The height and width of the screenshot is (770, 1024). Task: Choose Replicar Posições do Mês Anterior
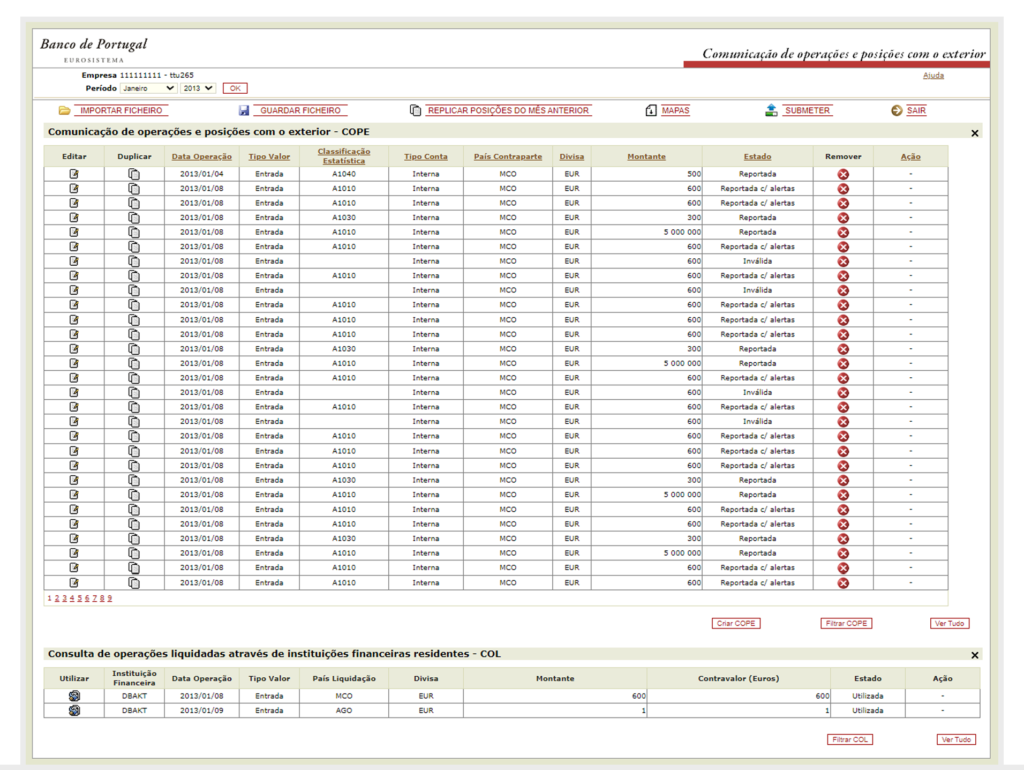pos(508,110)
